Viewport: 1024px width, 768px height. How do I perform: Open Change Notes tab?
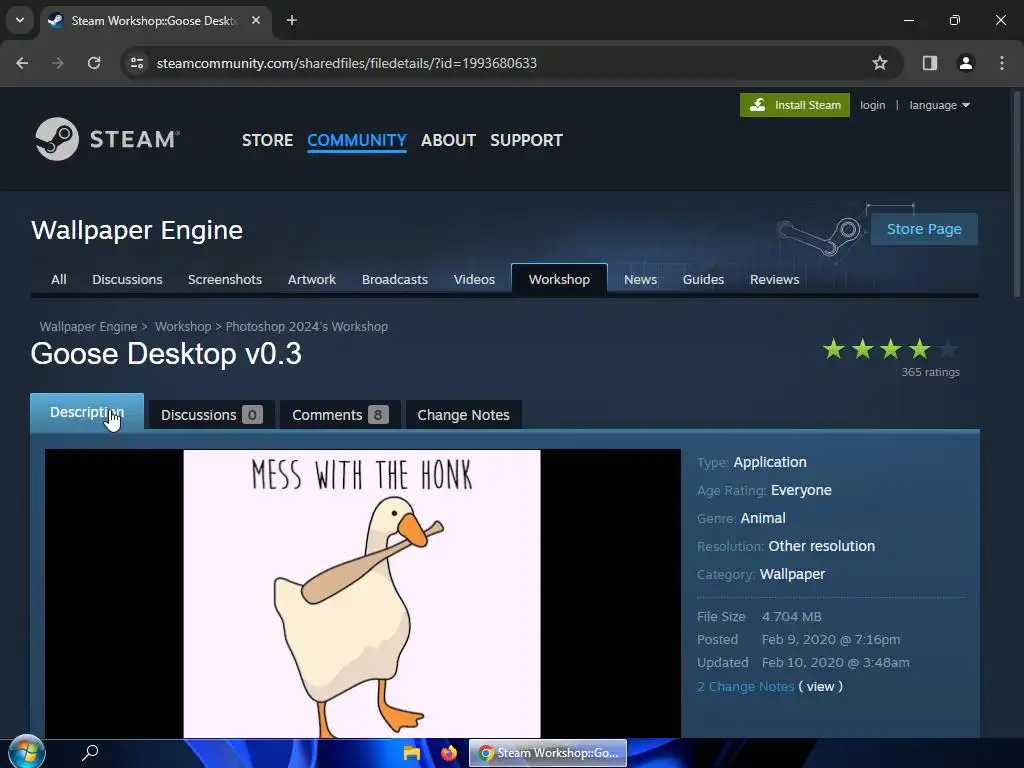(463, 415)
